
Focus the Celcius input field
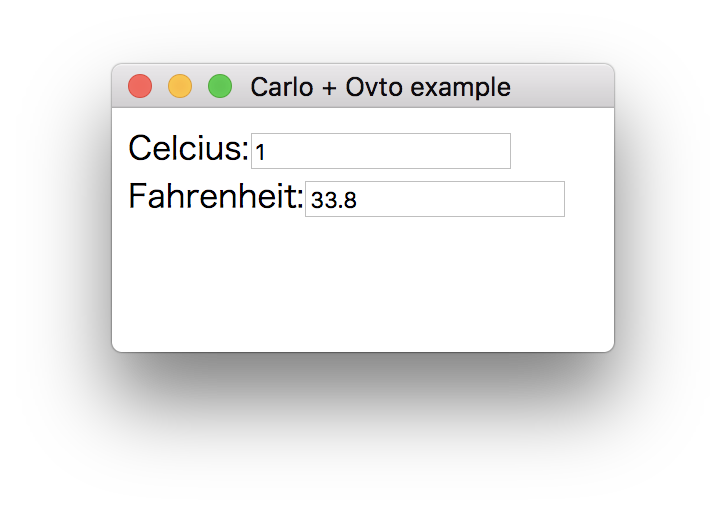(380, 151)
